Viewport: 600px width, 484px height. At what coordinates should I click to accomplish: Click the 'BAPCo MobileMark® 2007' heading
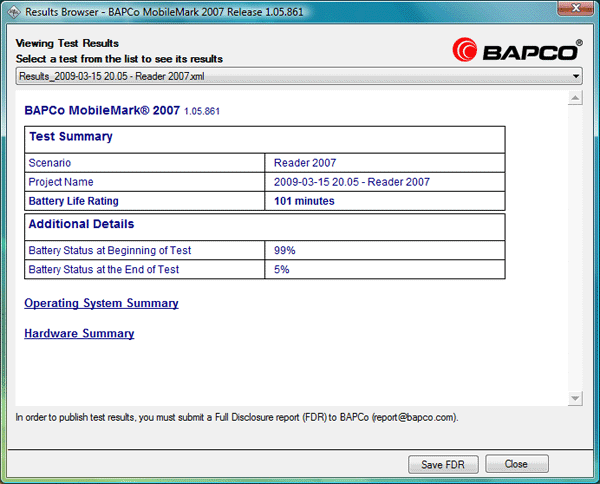click(102, 110)
